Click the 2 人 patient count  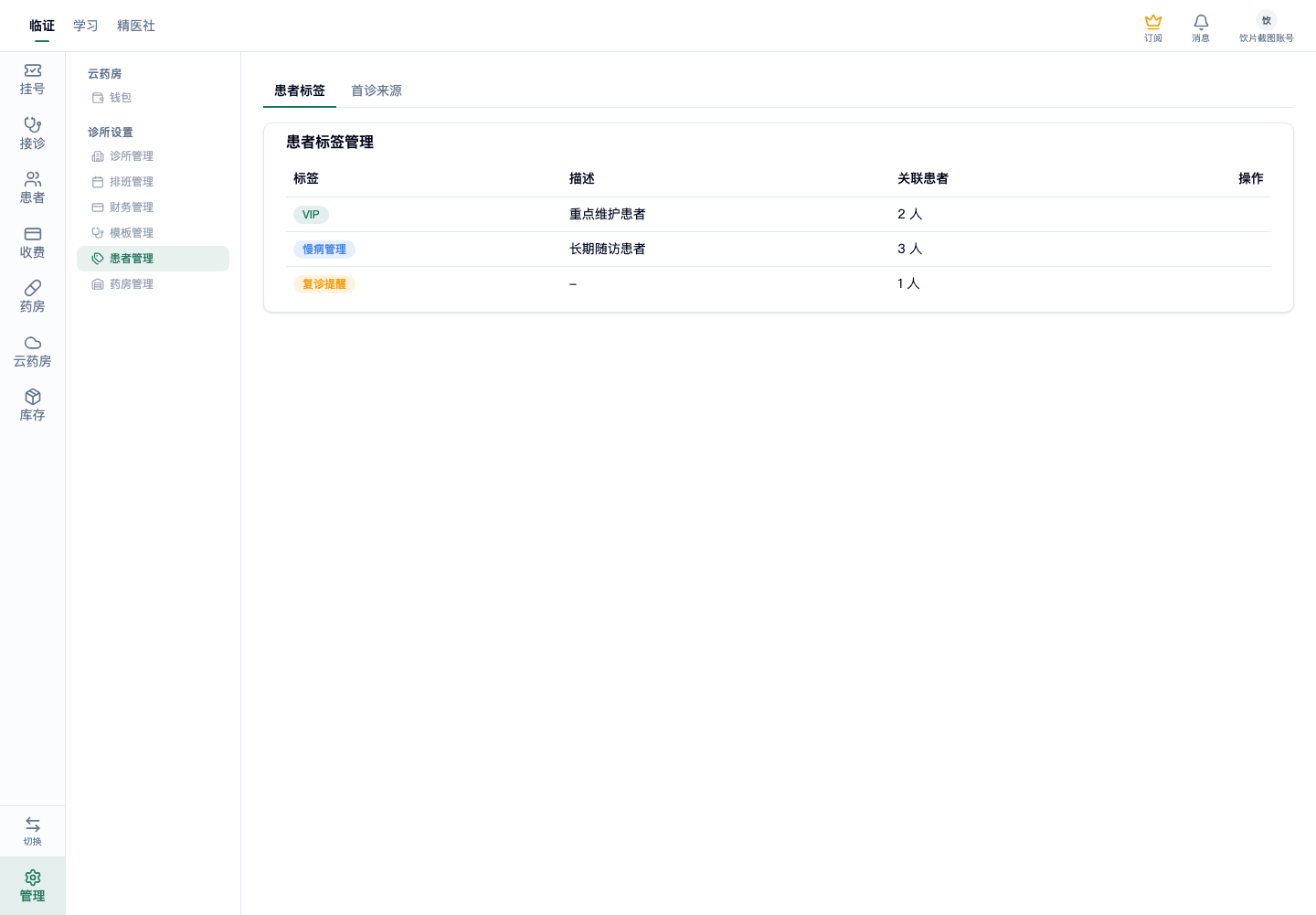coord(910,214)
